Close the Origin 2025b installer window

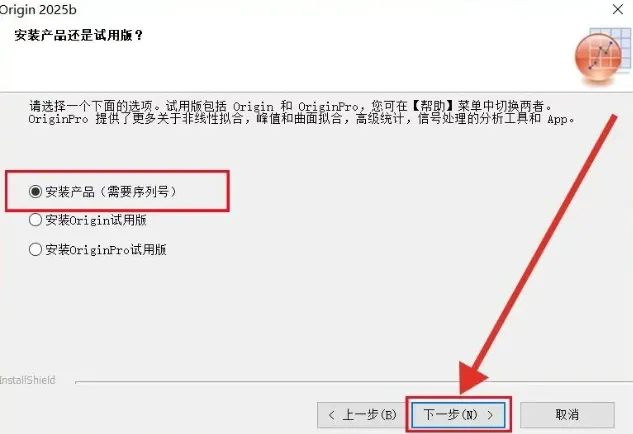pyautogui.click(x=618, y=9)
